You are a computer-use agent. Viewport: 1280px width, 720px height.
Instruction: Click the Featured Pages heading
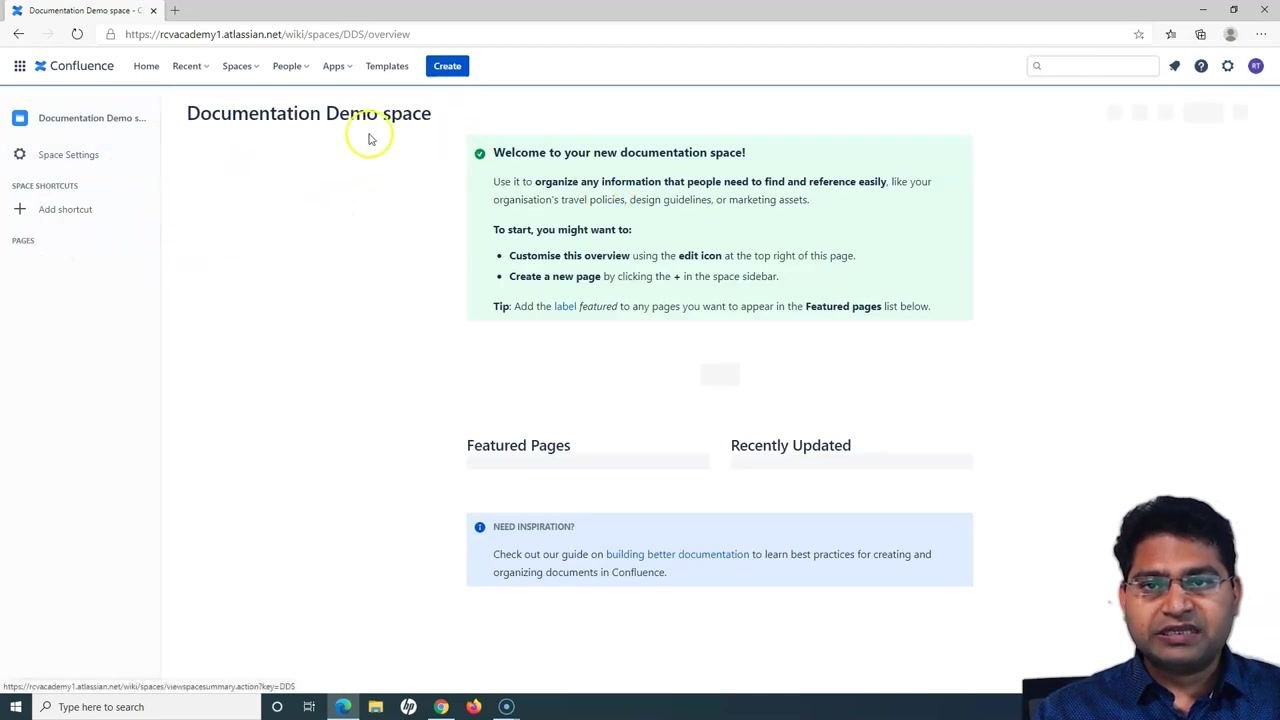[518, 445]
